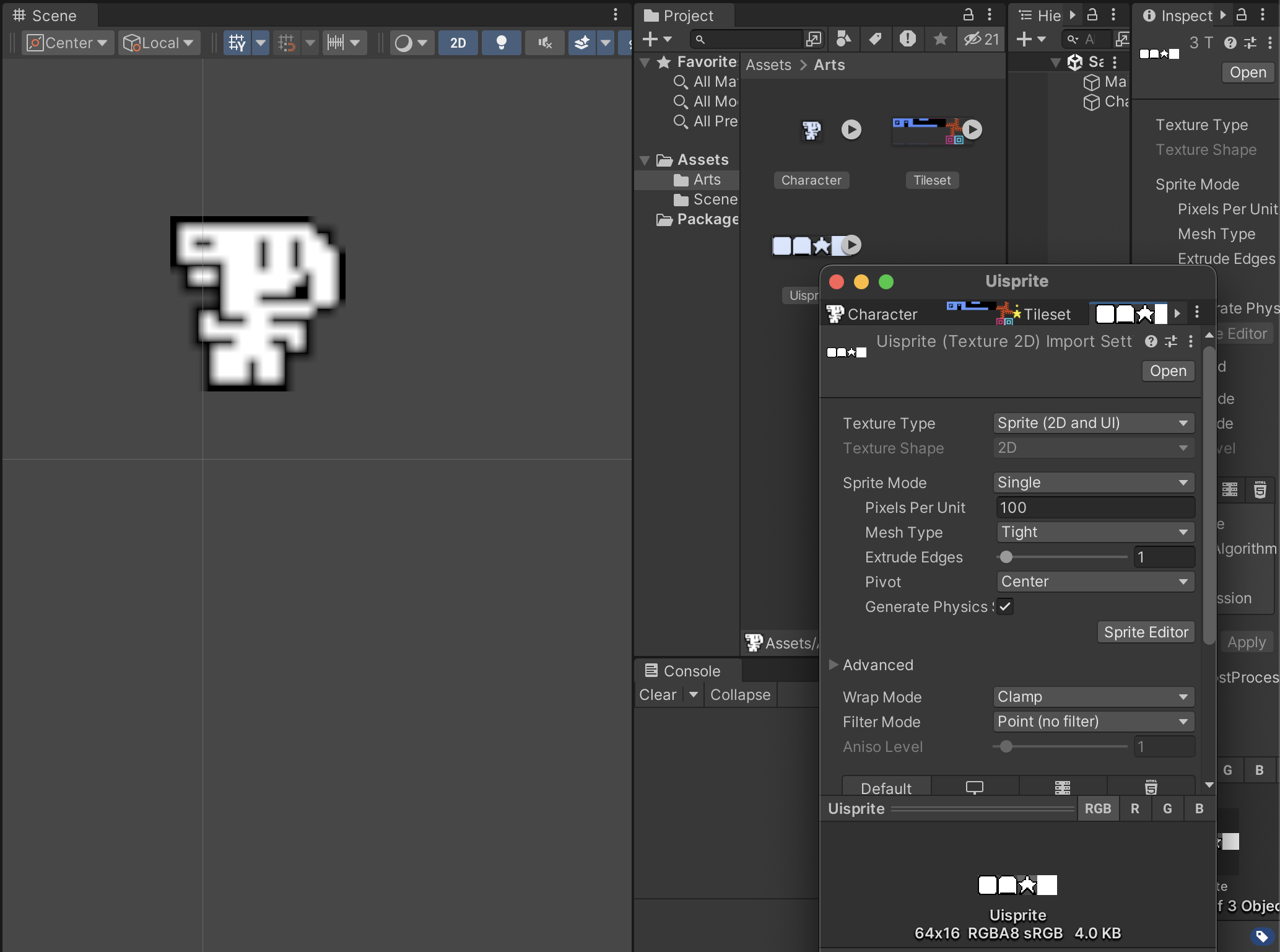
Task: Toggle hidden packages visibility counter
Action: pyautogui.click(x=981, y=39)
